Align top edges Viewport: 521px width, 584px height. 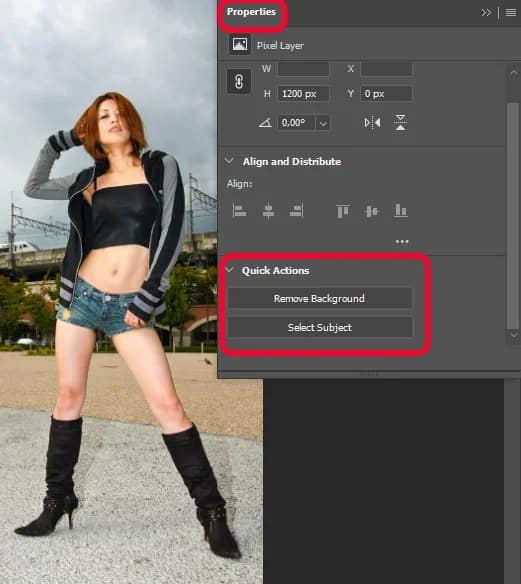click(343, 211)
